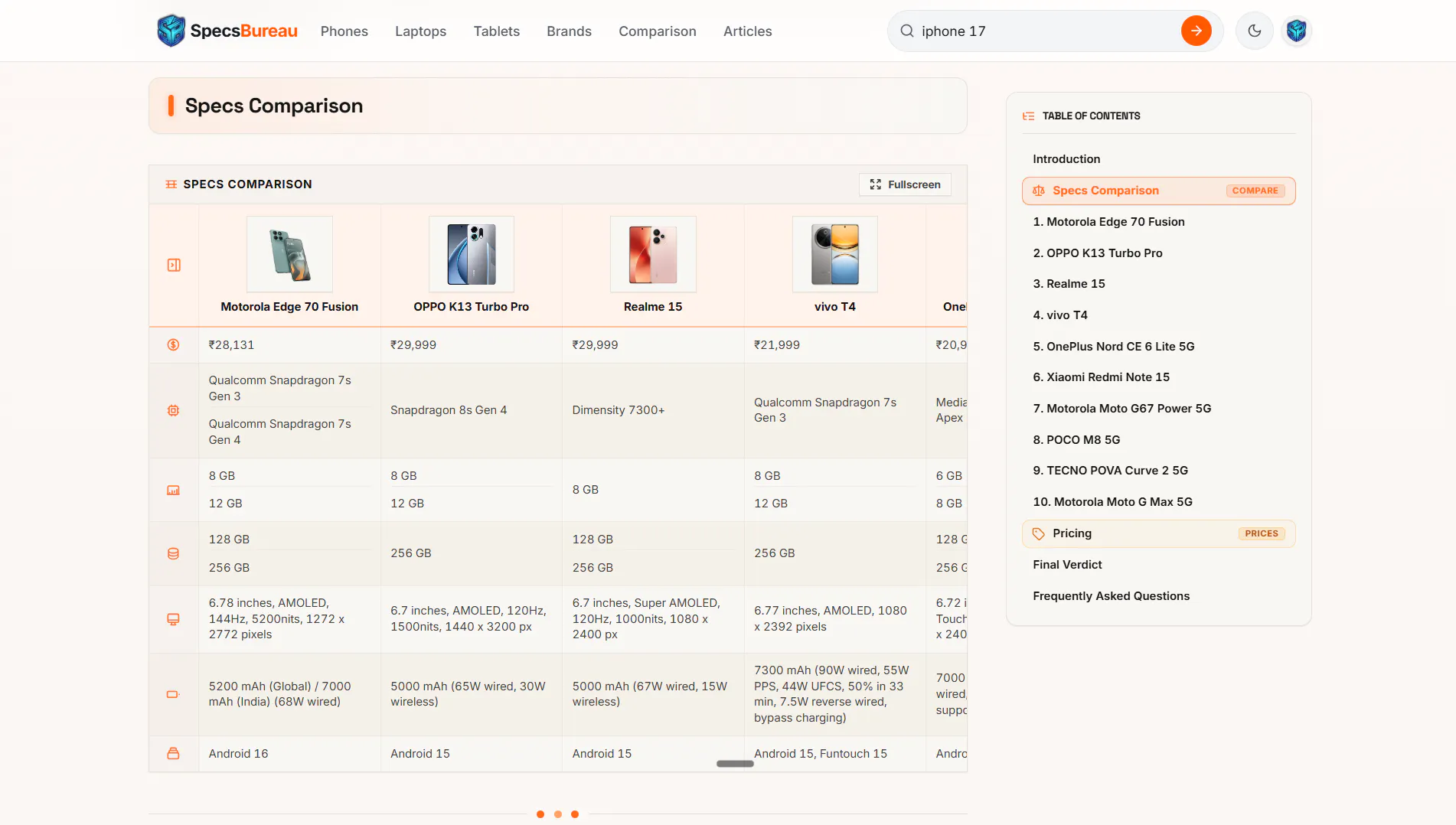
Task: Go to 2. OPPO K13 Turbo Pro
Action: click(1098, 253)
